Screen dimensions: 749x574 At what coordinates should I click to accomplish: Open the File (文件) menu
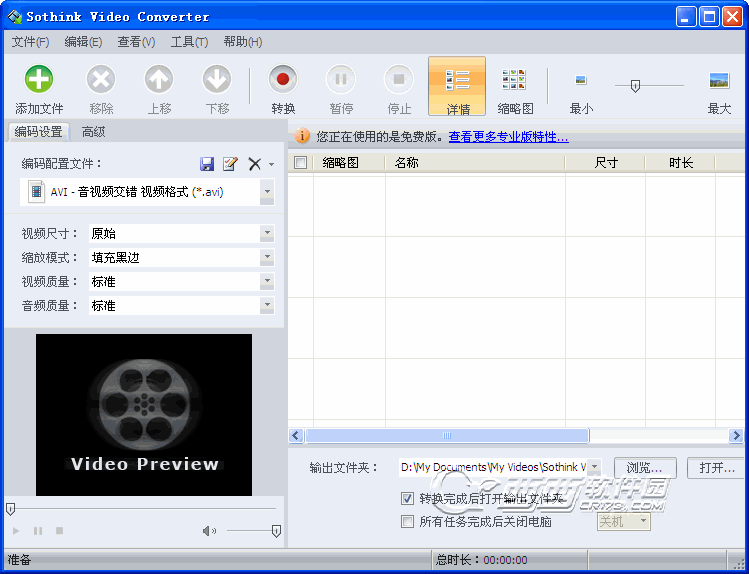[30, 42]
